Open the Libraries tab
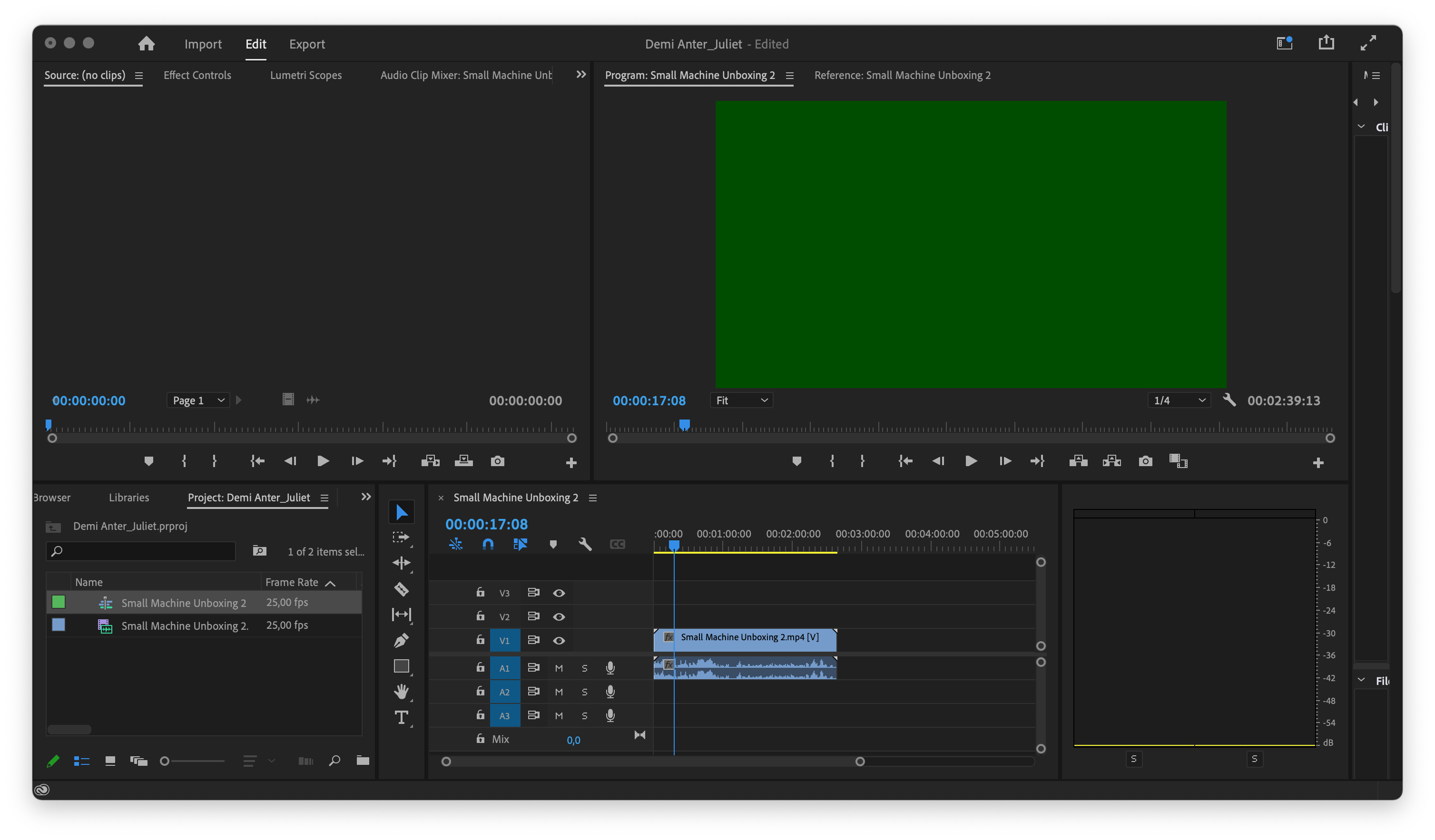 (128, 498)
